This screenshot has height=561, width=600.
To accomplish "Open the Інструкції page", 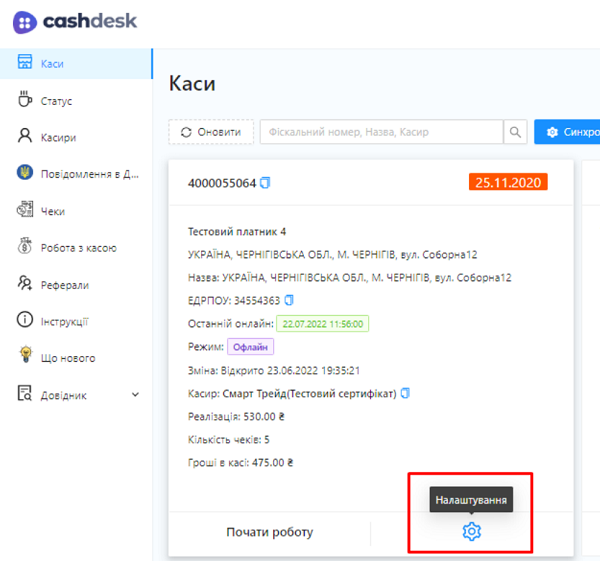I will 64,321.
